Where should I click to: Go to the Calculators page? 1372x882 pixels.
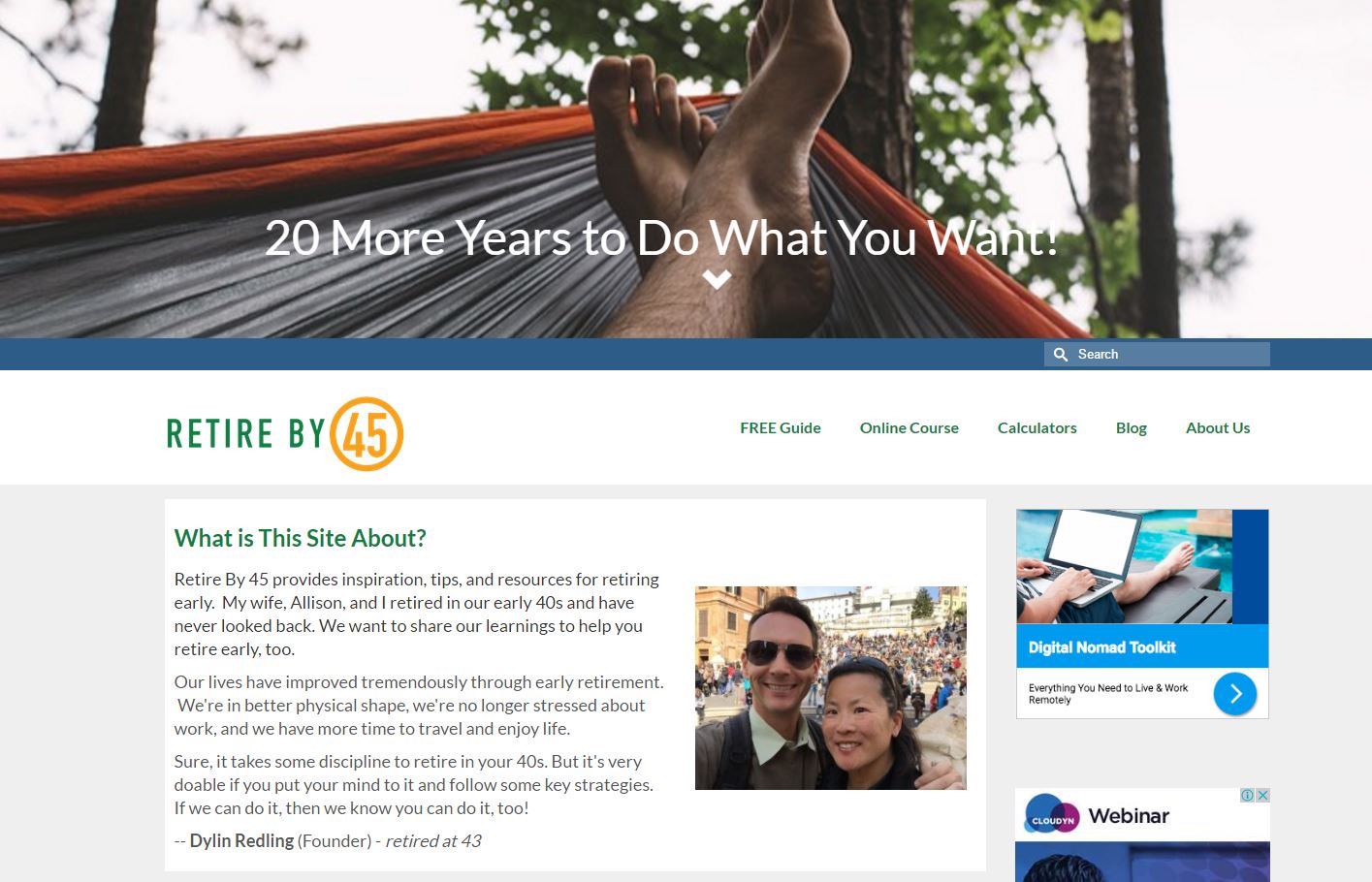pos(1037,427)
